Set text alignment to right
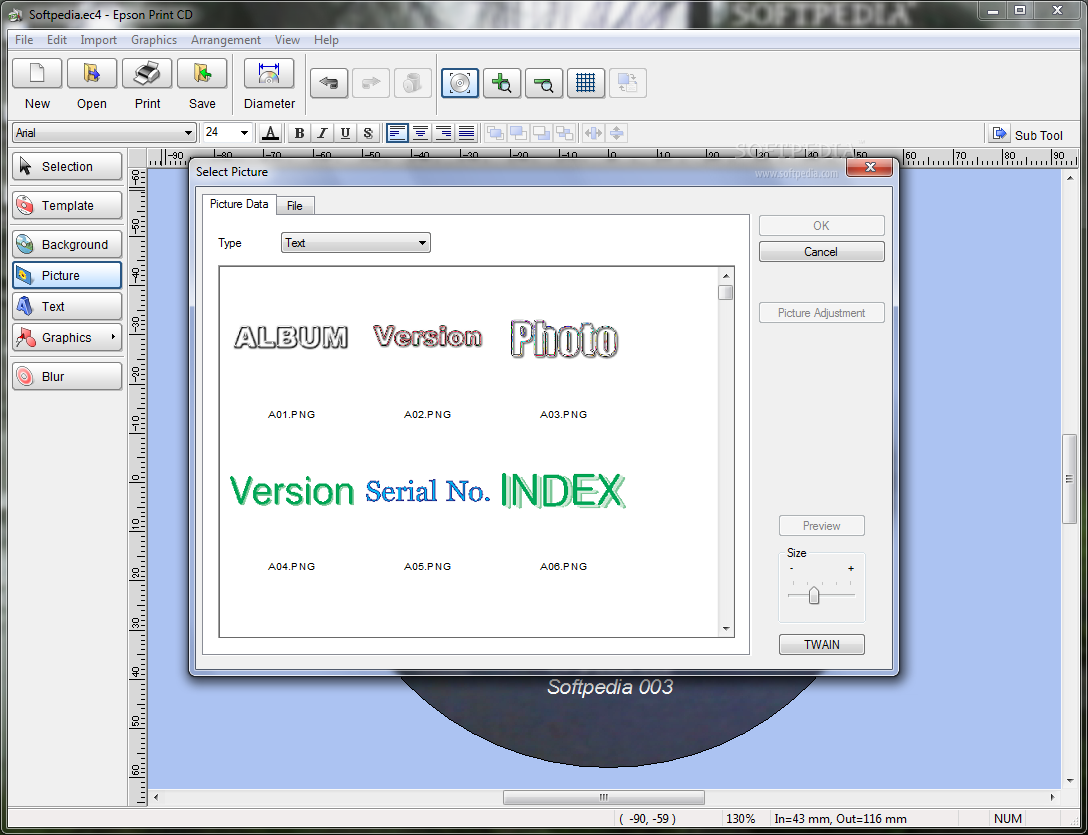The height and width of the screenshot is (835, 1088). coord(443,133)
